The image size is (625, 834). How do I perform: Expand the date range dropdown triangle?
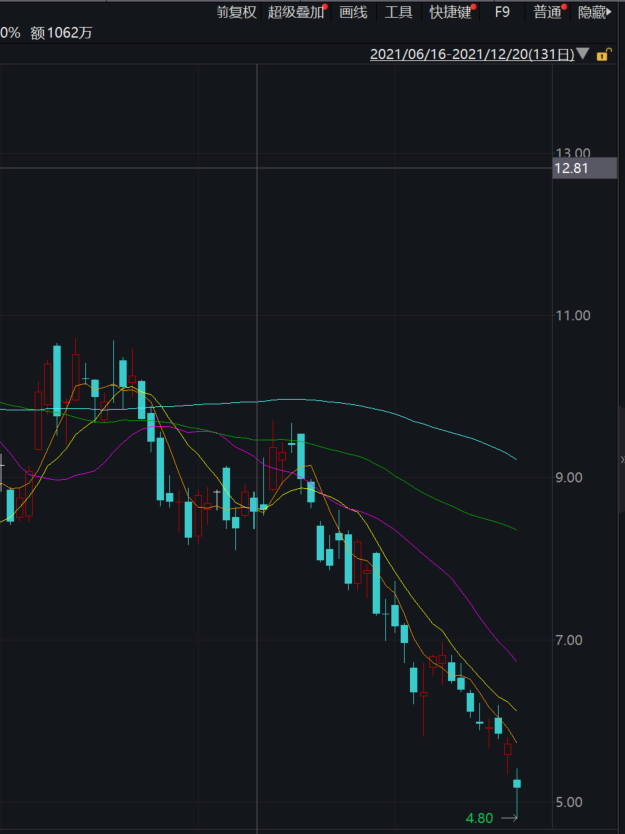point(583,54)
